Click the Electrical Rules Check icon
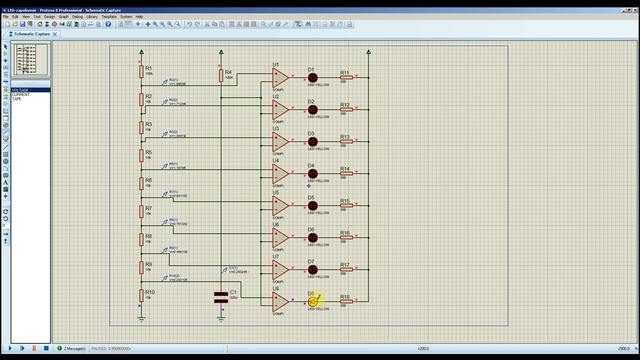640x360 pixels. pyautogui.click(x=349, y=24)
